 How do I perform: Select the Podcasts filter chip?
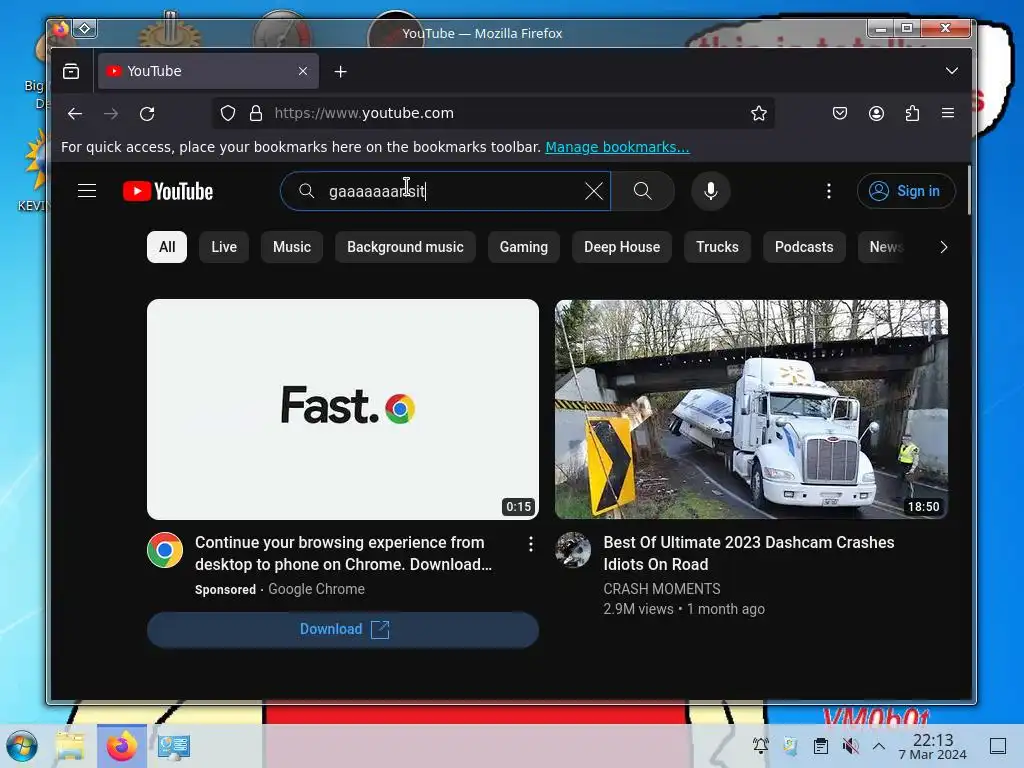[804, 247]
